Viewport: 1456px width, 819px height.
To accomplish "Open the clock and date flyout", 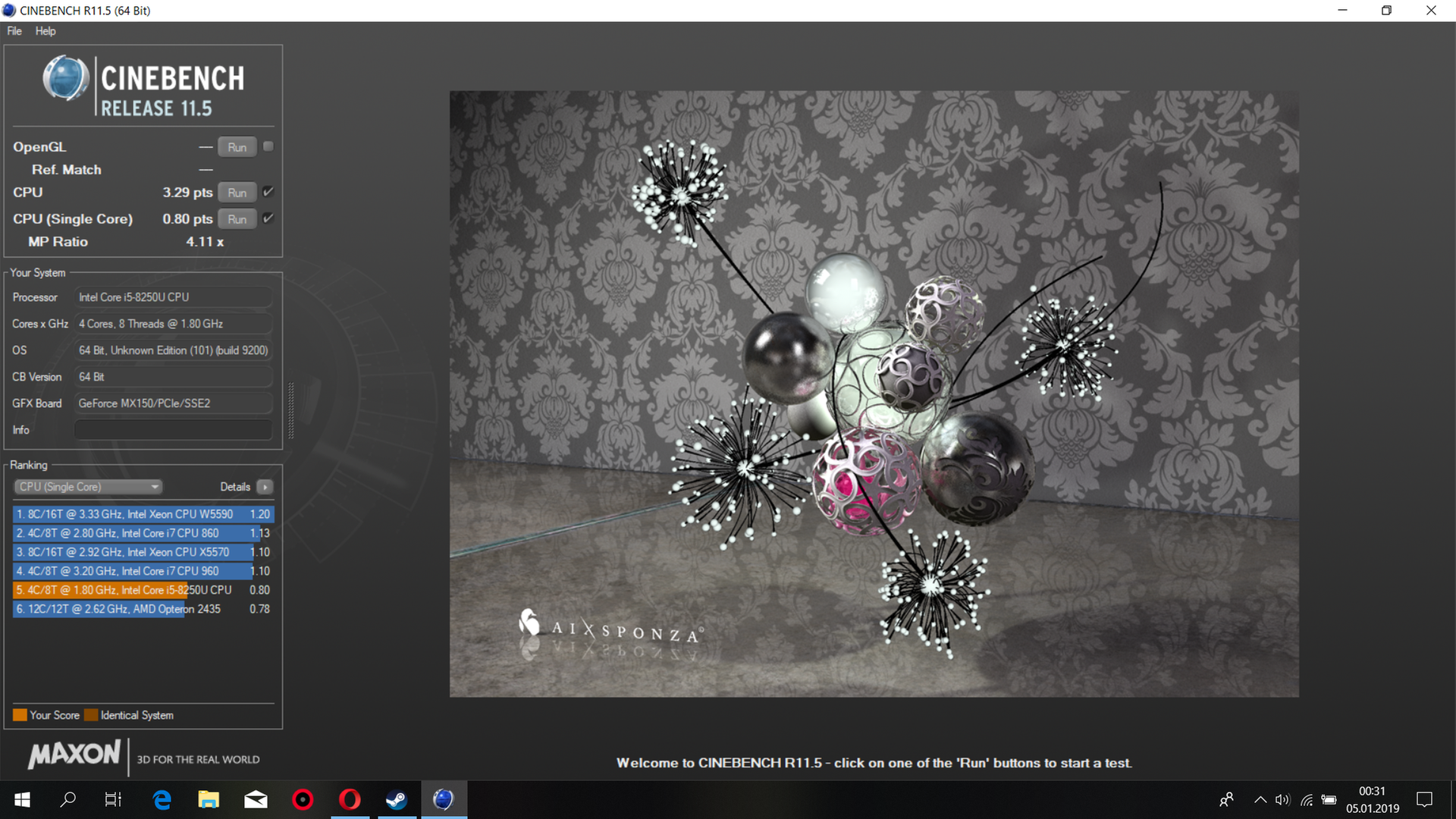I will (1373, 799).
